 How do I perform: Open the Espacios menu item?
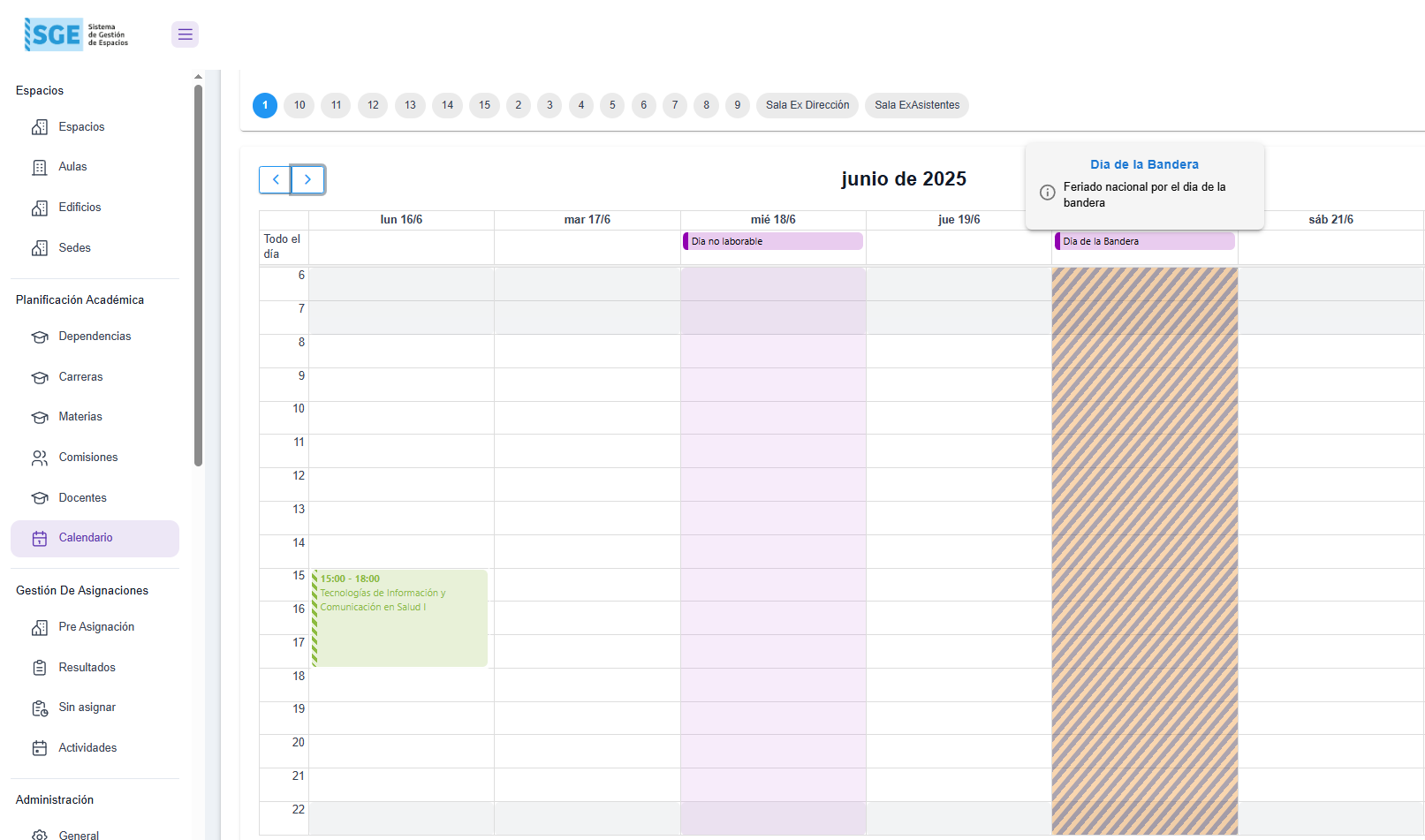(95, 127)
